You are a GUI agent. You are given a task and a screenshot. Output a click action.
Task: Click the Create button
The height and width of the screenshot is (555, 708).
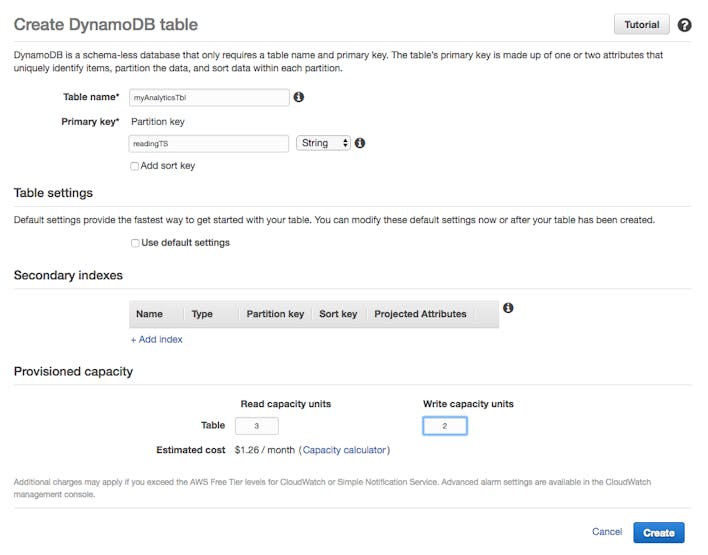[x=659, y=533]
